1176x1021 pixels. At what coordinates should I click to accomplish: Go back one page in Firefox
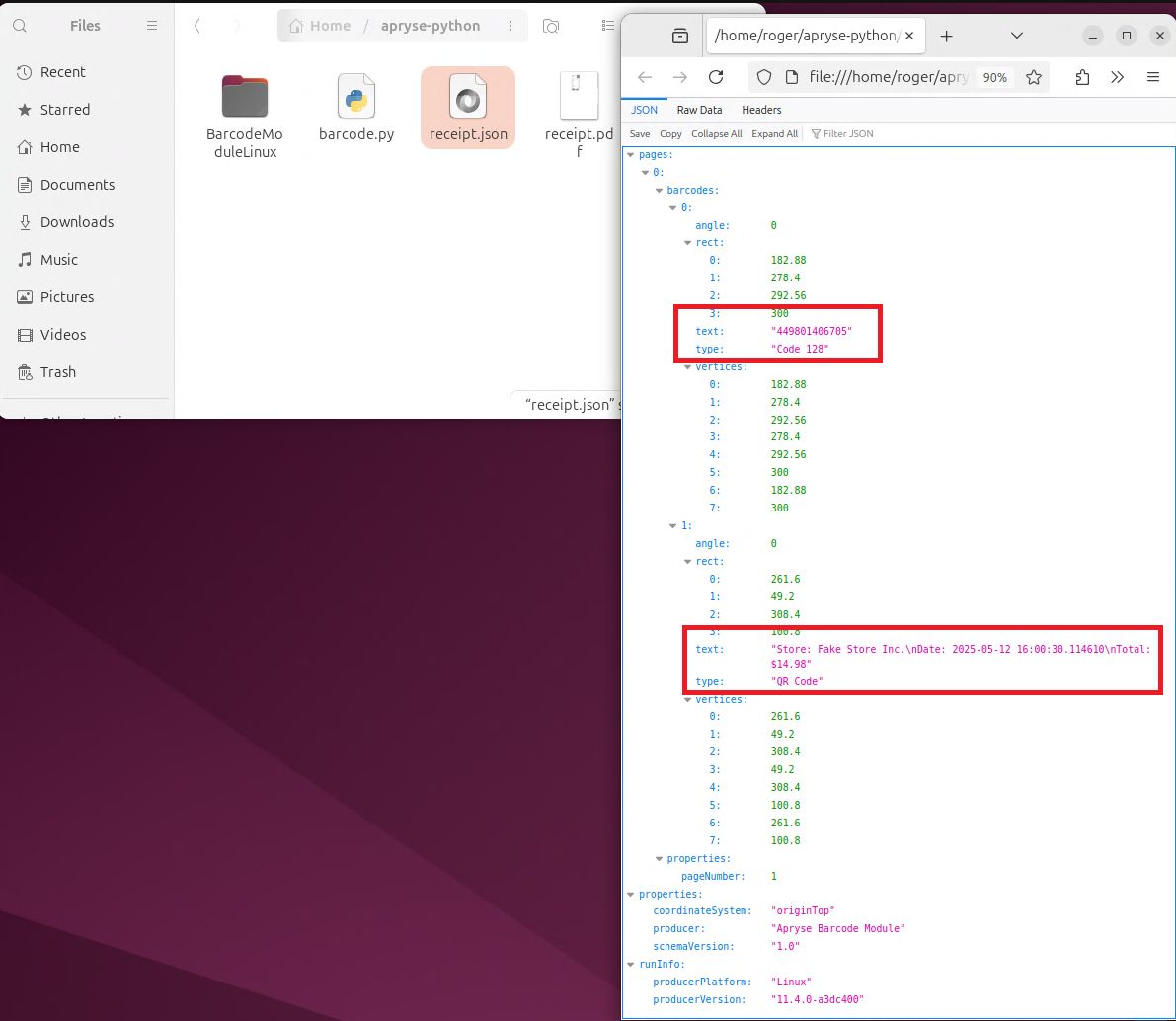[644, 77]
